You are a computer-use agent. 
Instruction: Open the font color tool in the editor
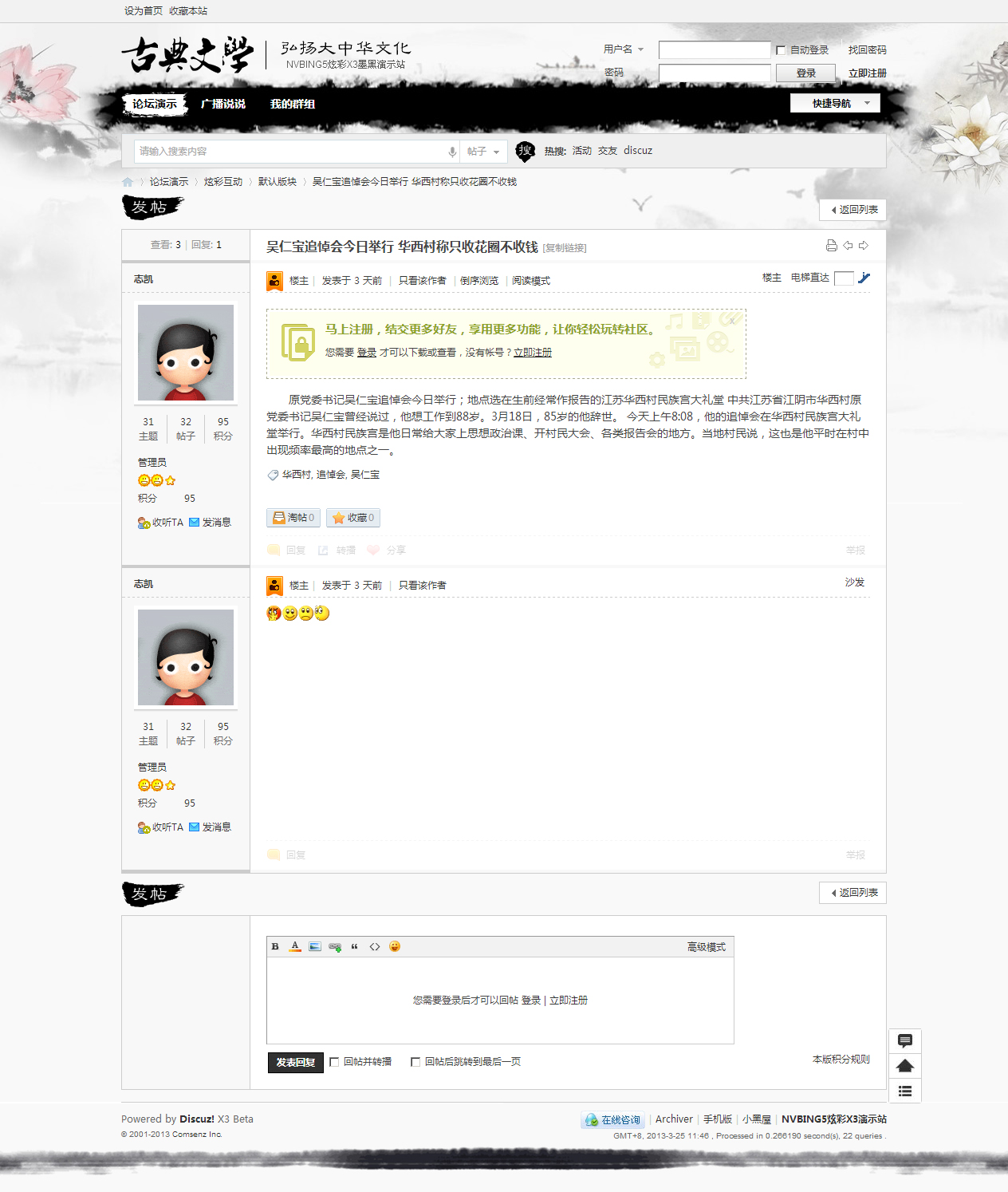point(295,947)
